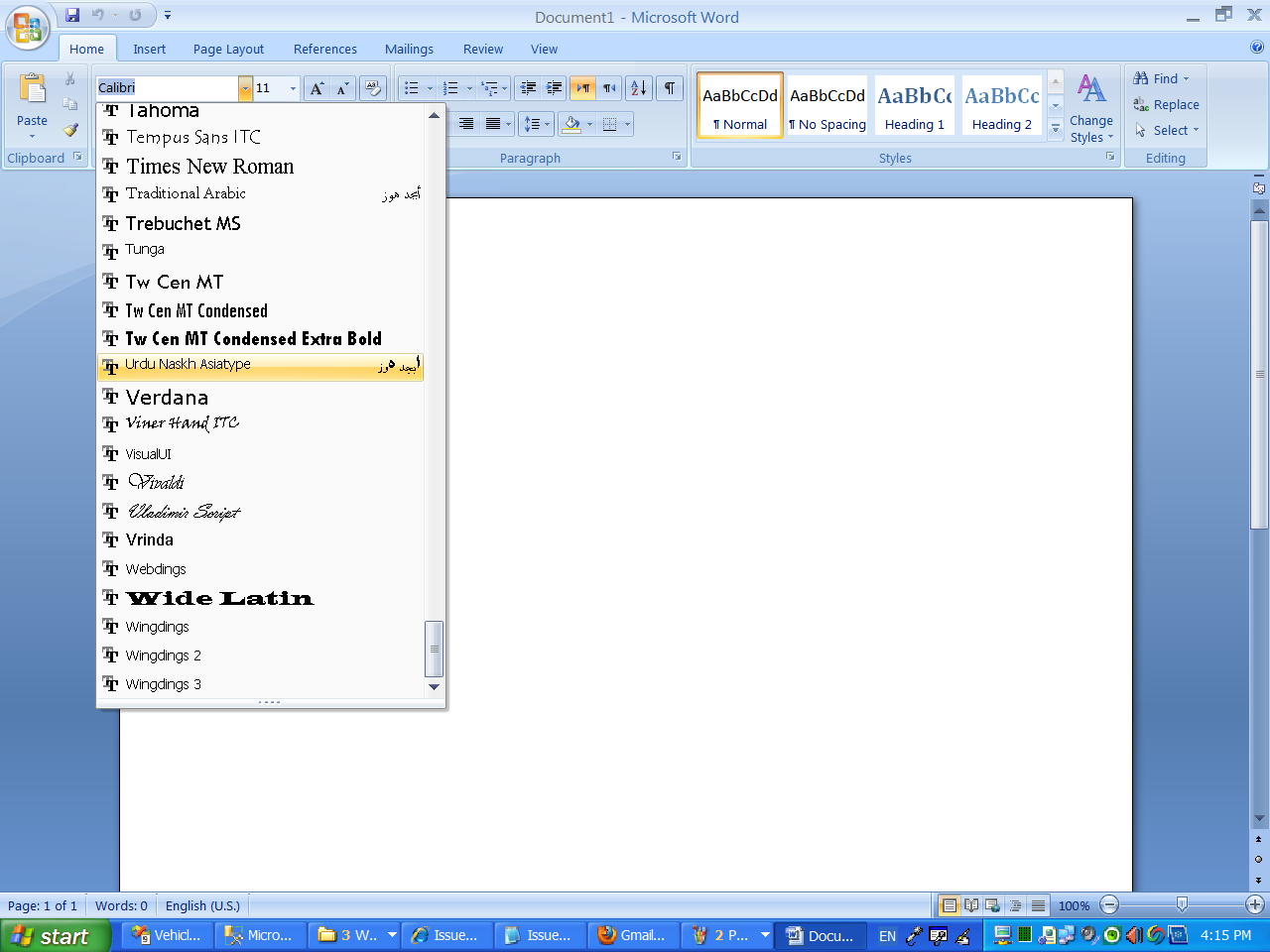The image size is (1270, 952).
Task: Click font list scroll down arrow
Action: 434,686
